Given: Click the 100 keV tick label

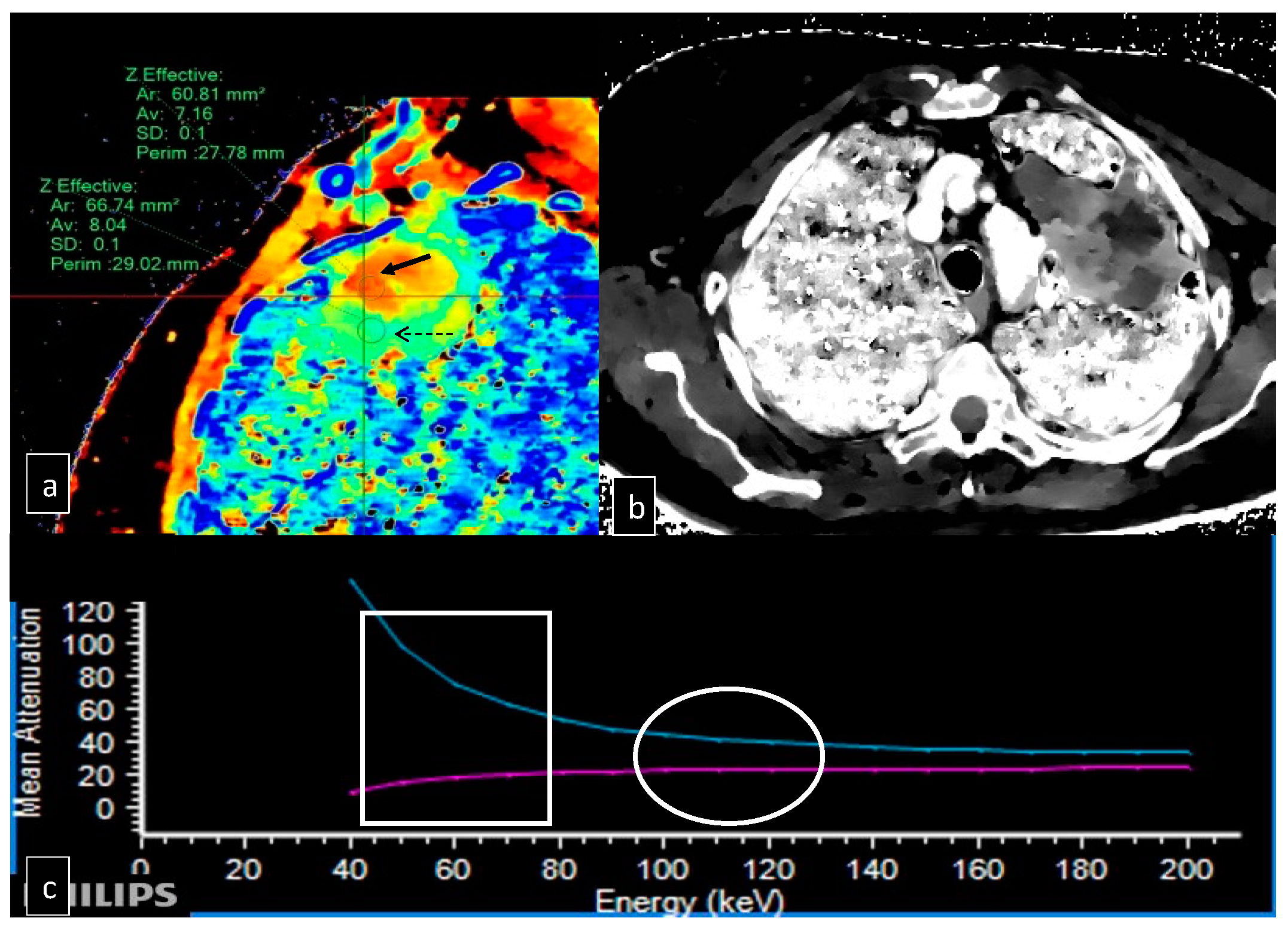Looking at the screenshot, I should 663,869.
